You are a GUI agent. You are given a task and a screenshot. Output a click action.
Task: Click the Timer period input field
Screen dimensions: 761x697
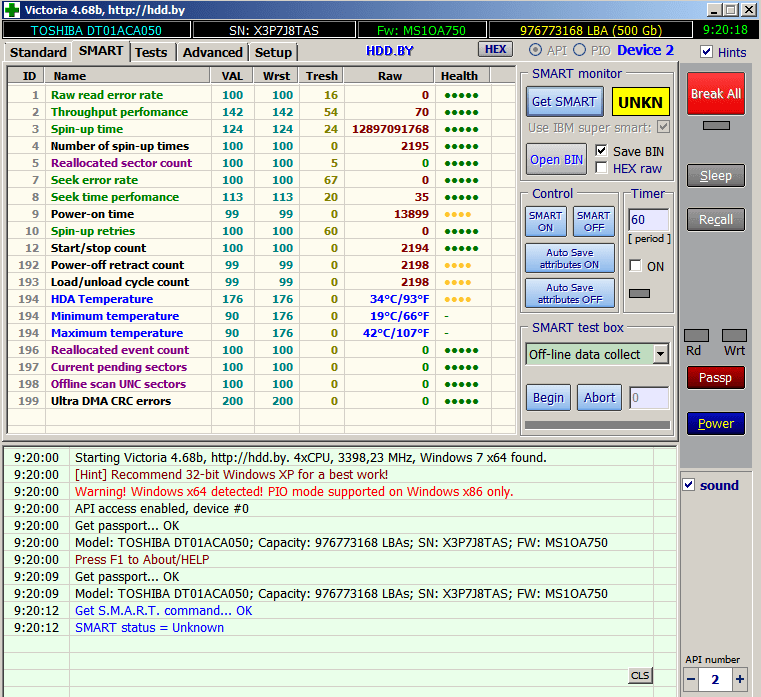coord(648,220)
